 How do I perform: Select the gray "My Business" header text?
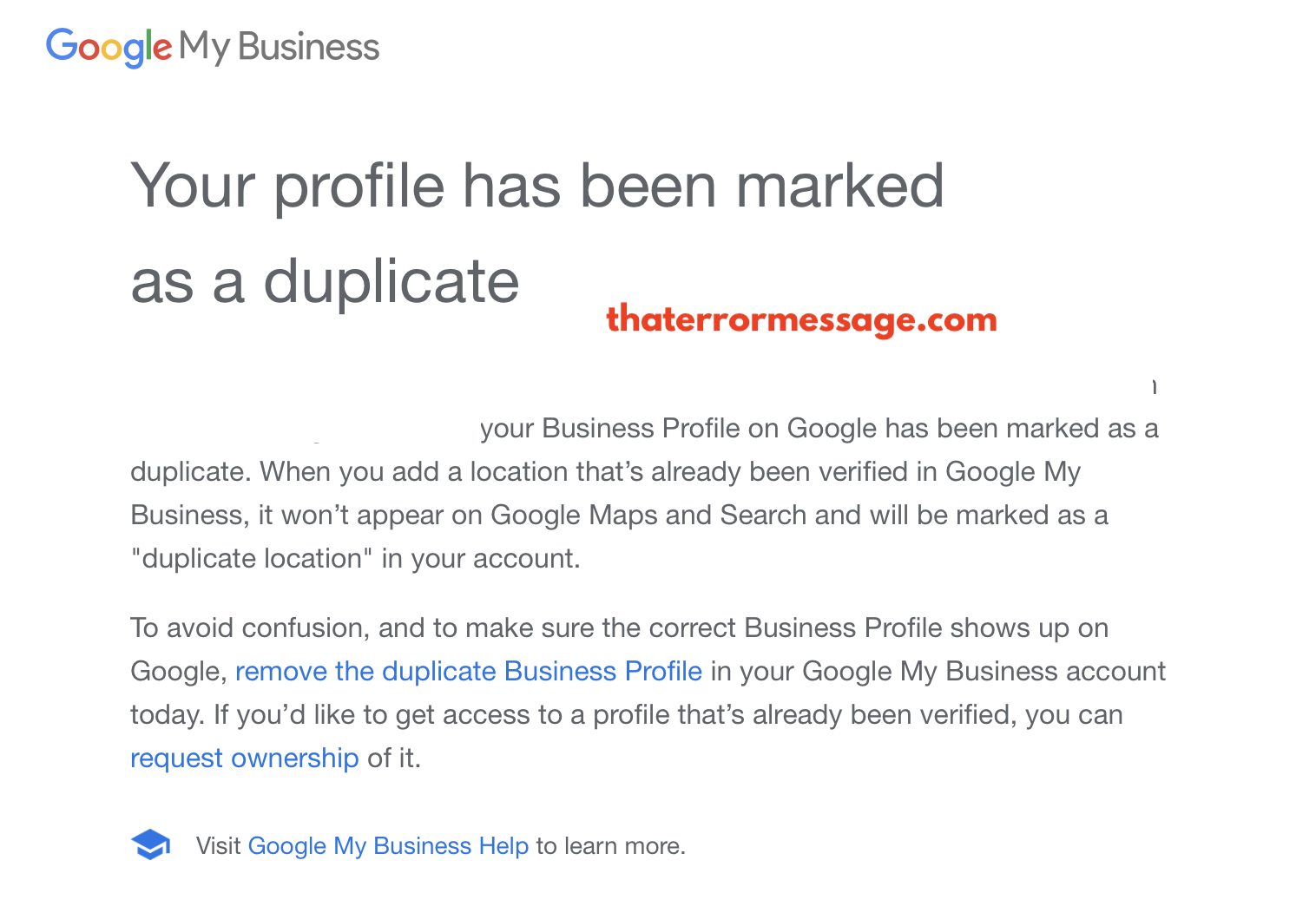280,48
